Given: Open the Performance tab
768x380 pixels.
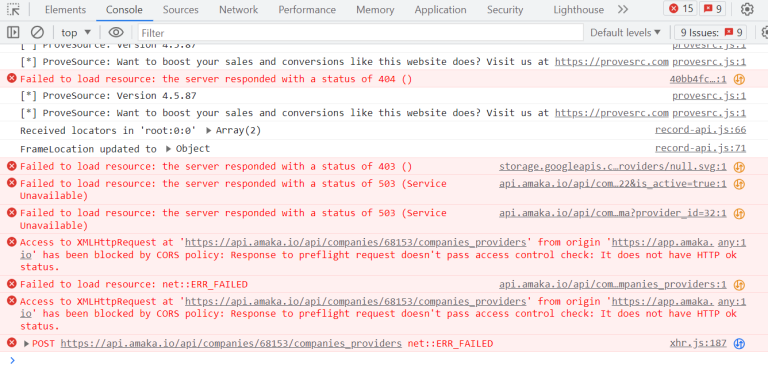Looking at the screenshot, I should pos(307,10).
